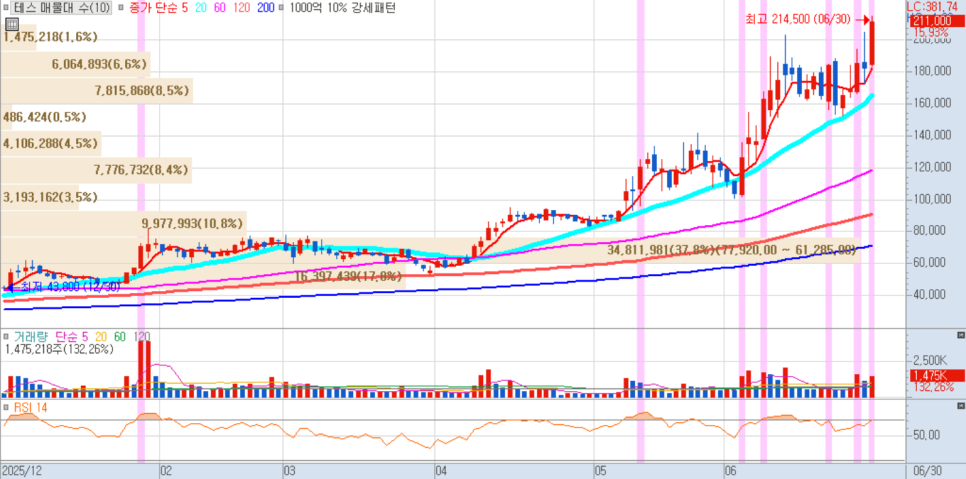The width and height of the screenshot is (966, 479).
Task: Click the 06 month marker on time axis
Action: pyautogui.click(x=731, y=471)
